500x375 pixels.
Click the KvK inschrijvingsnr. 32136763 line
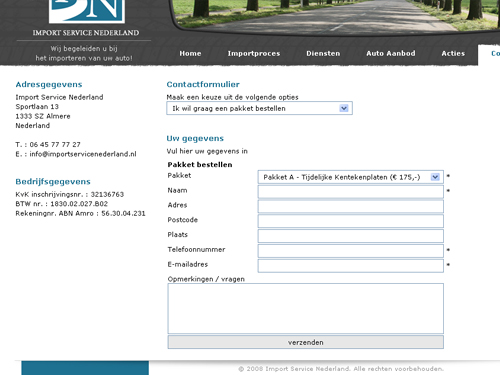point(70,194)
